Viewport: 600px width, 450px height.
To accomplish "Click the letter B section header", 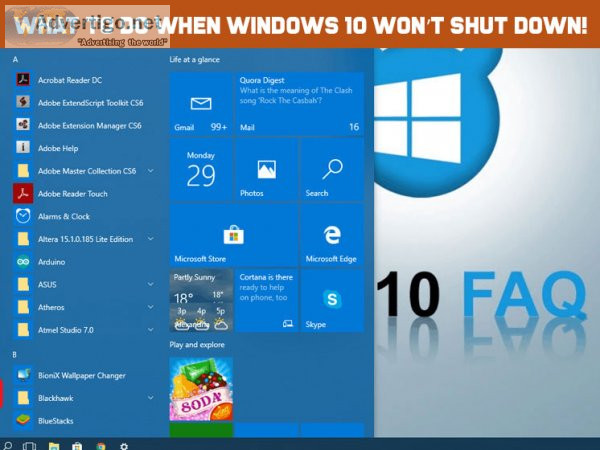I will [15, 354].
